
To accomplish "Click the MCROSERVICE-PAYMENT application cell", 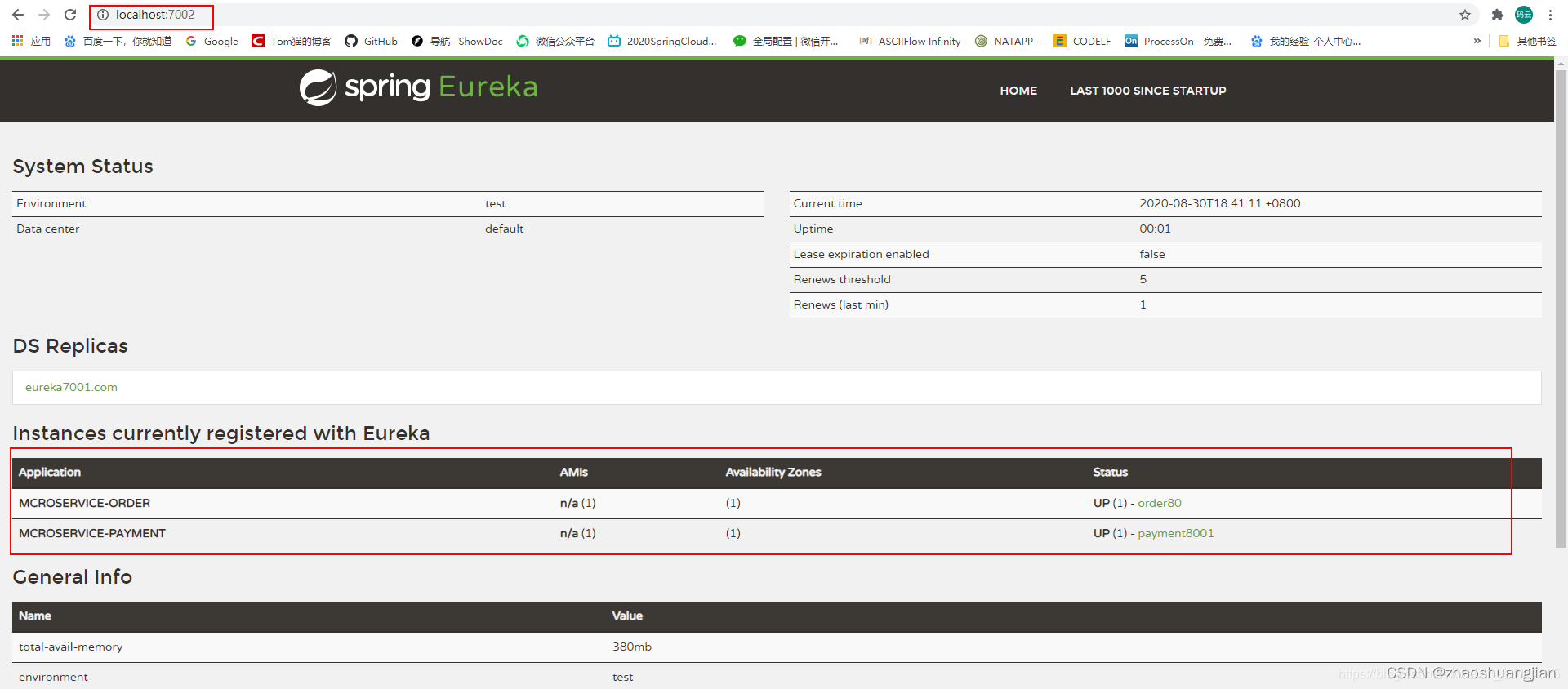I will [x=92, y=533].
